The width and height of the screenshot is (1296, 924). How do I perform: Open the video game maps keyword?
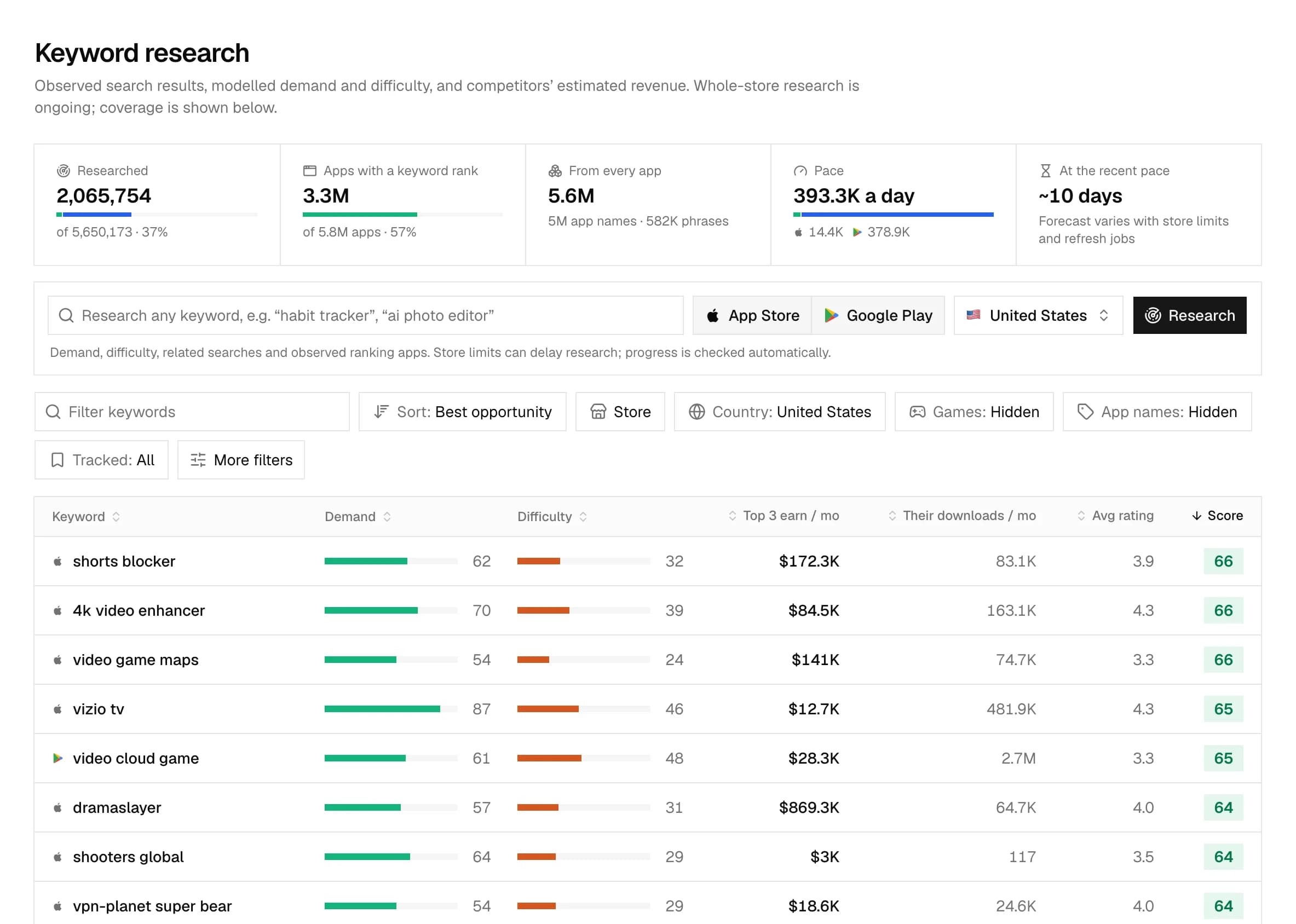point(135,660)
